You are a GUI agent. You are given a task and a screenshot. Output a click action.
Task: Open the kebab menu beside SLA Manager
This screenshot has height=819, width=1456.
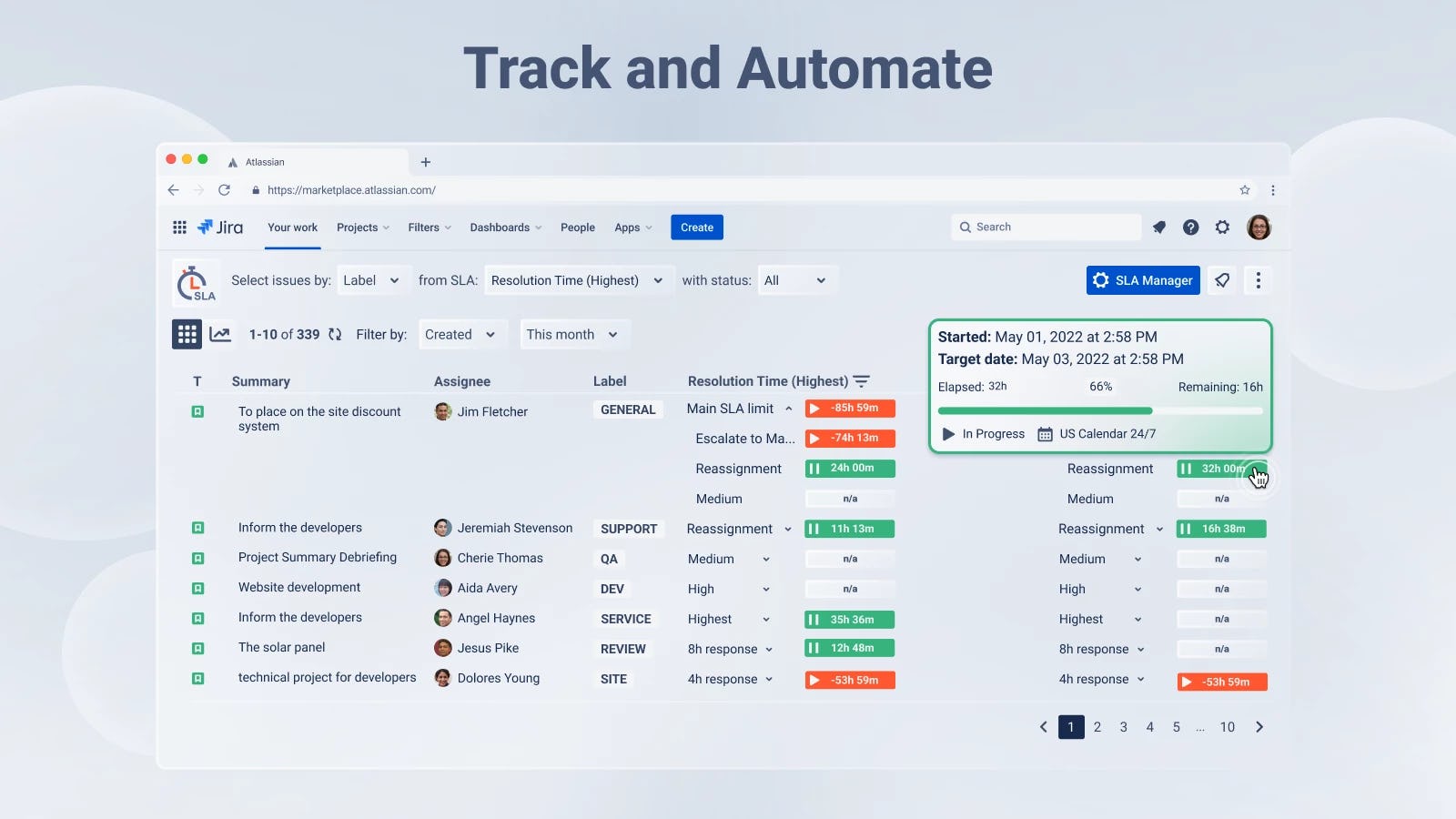point(1259,280)
